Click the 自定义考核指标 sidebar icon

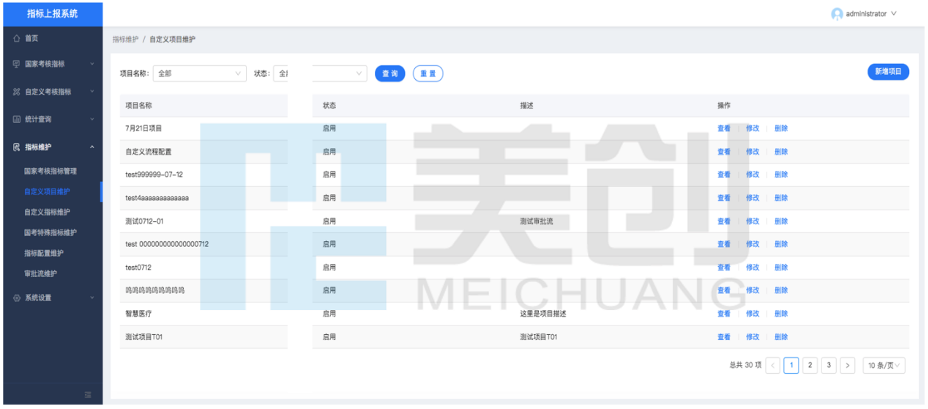tap(16, 92)
